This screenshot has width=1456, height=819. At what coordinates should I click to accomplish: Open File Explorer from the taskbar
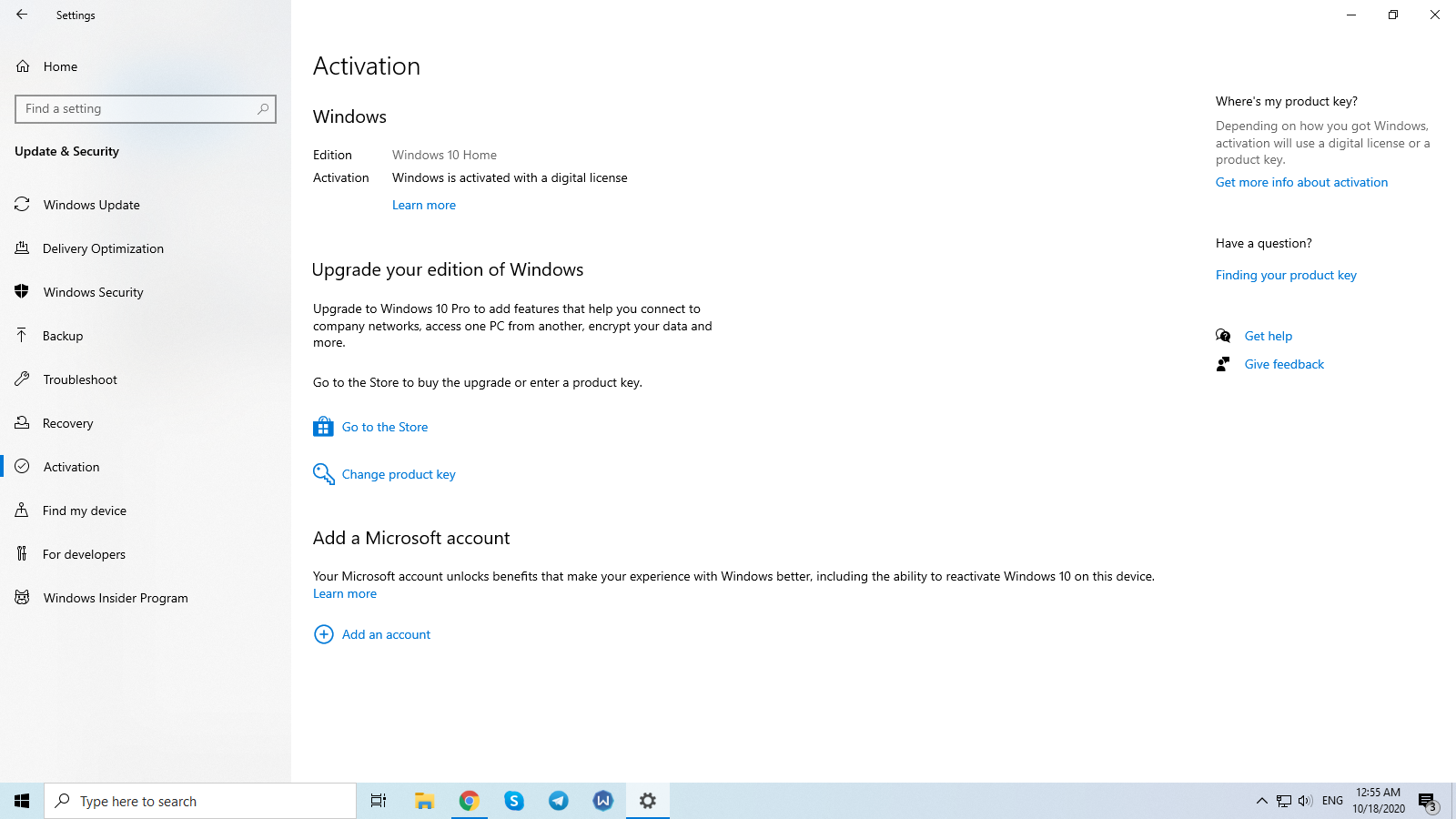[424, 801]
